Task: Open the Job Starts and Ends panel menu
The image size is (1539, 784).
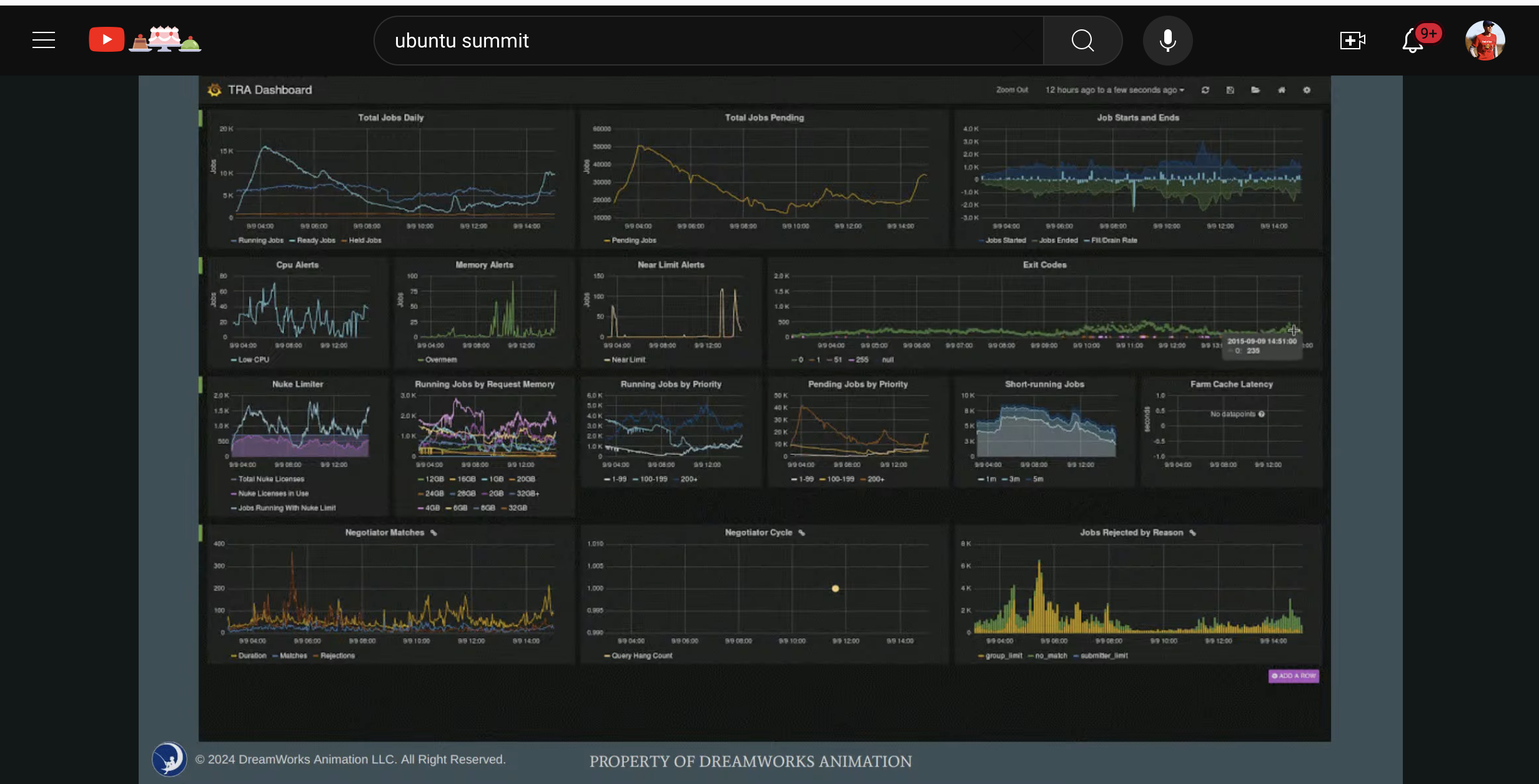Action: [x=1138, y=117]
